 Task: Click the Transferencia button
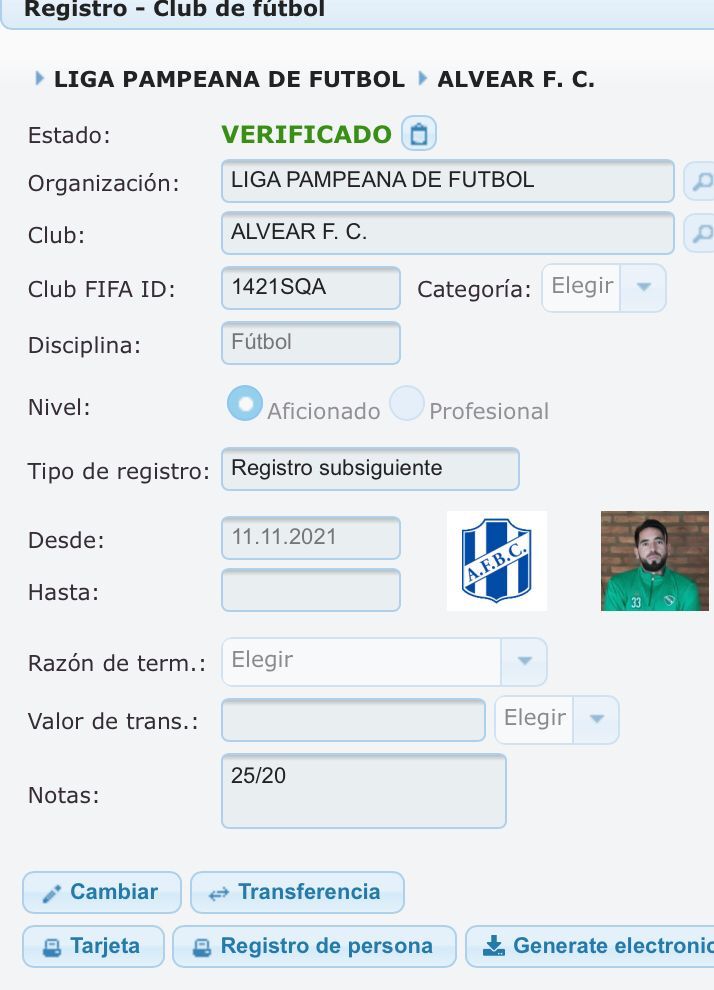point(297,892)
